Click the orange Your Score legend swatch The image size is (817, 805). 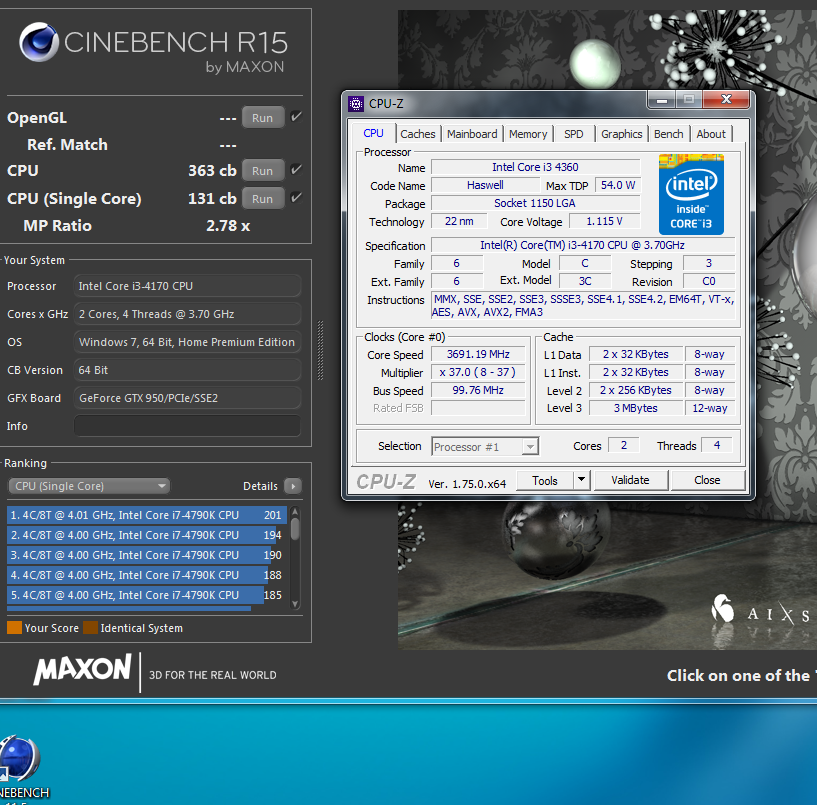coord(14,627)
